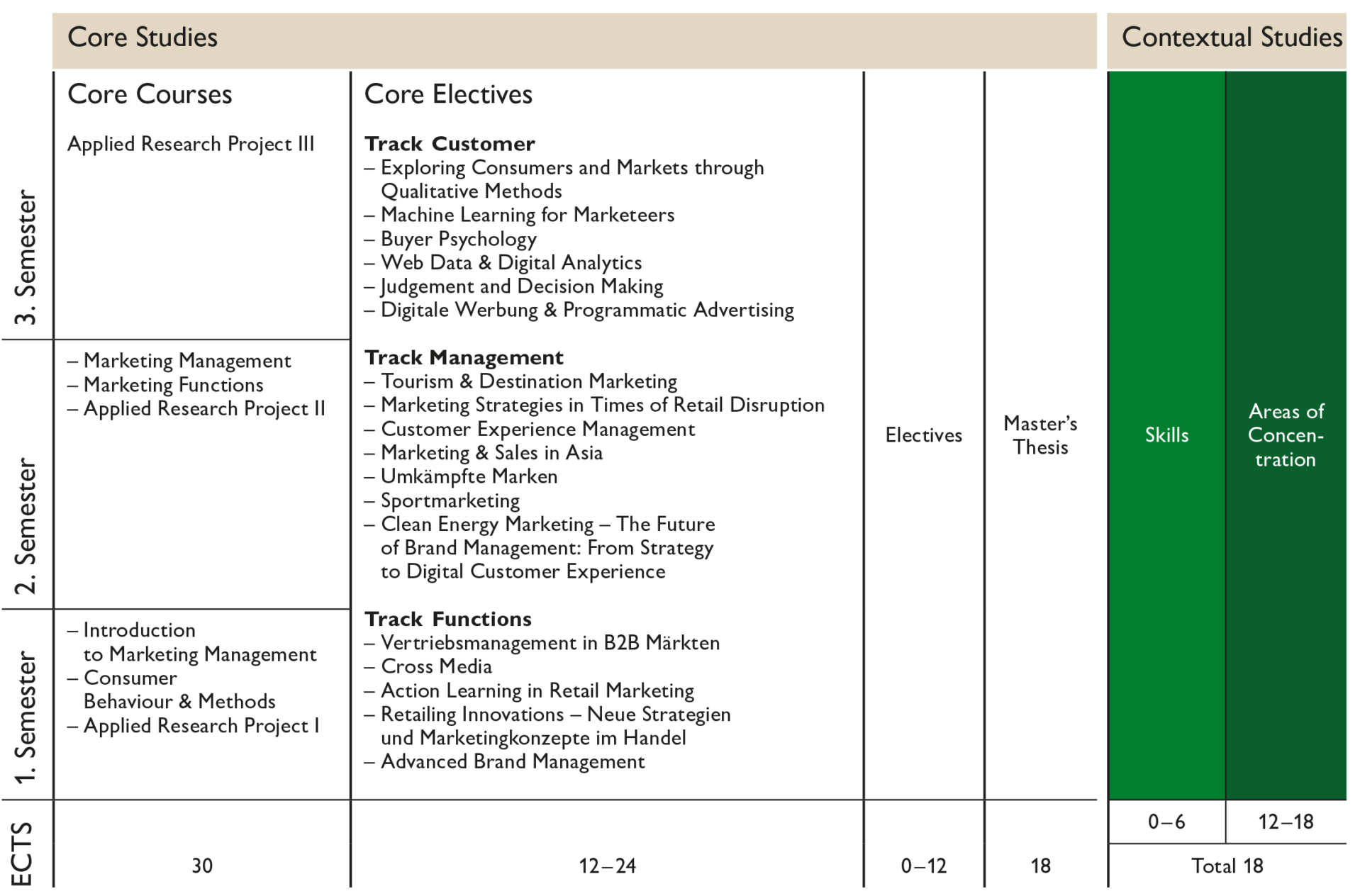The image size is (1360, 896).
Task: Click Advanced Brand Management
Action: coord(512,761)
